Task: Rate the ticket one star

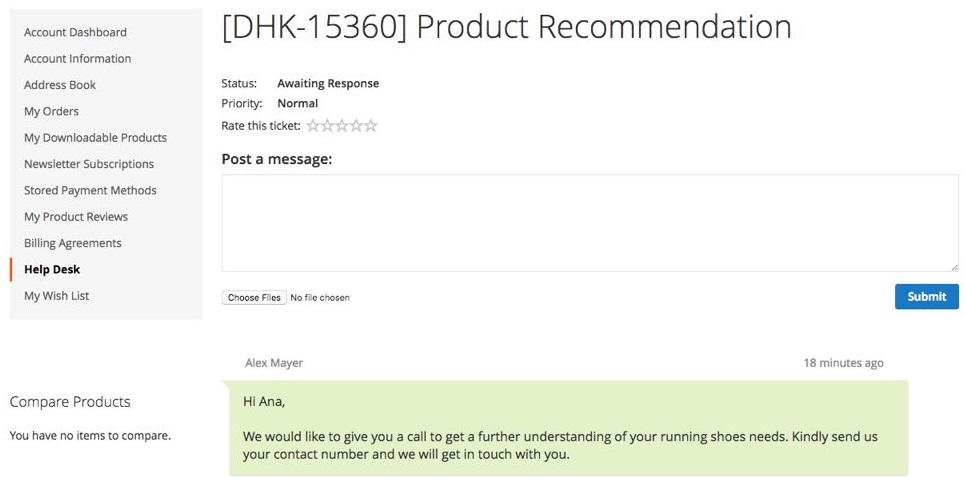Action: click(313, 126)
